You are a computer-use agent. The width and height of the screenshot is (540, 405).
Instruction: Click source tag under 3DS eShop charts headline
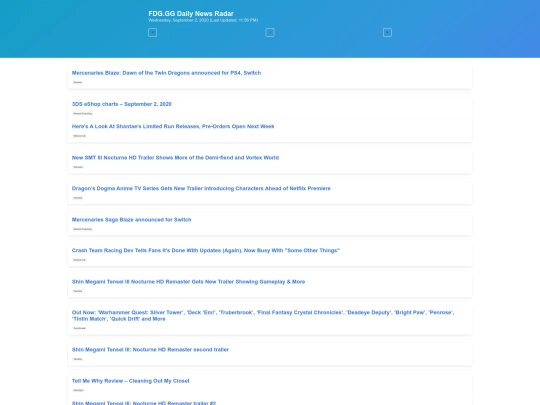pos(83,113)
